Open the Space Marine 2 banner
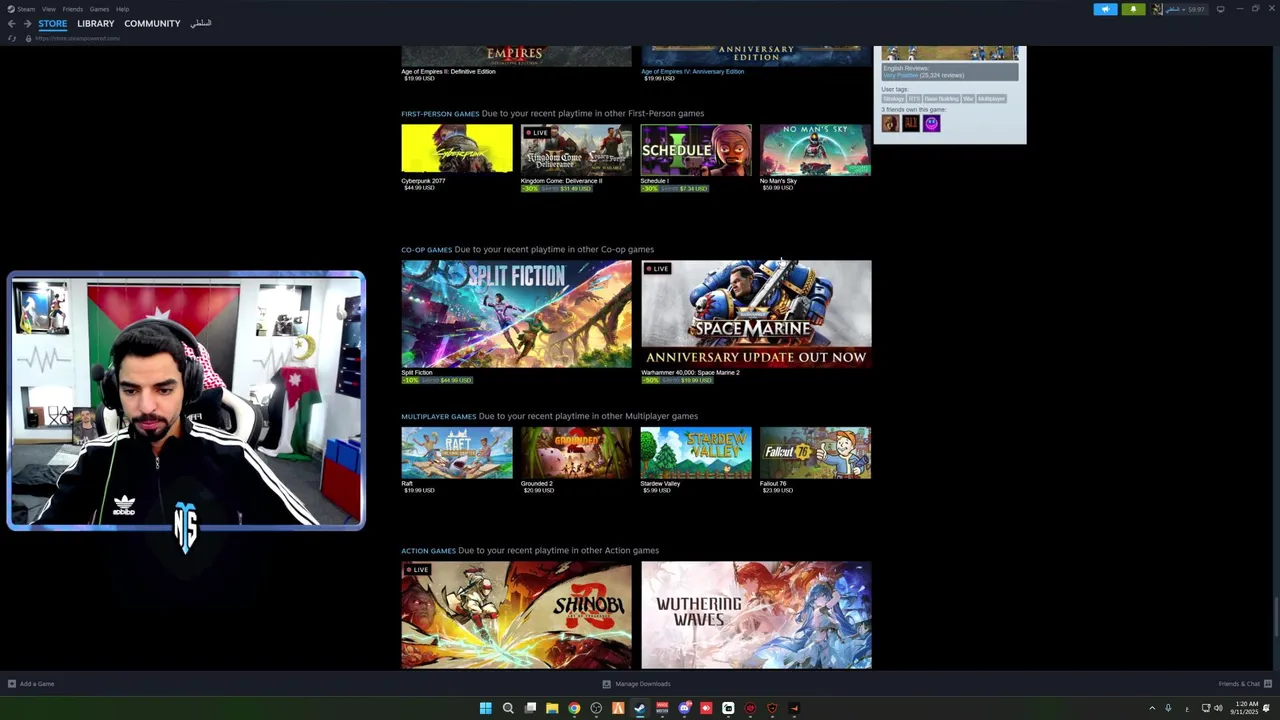 [x=756, y=314]
